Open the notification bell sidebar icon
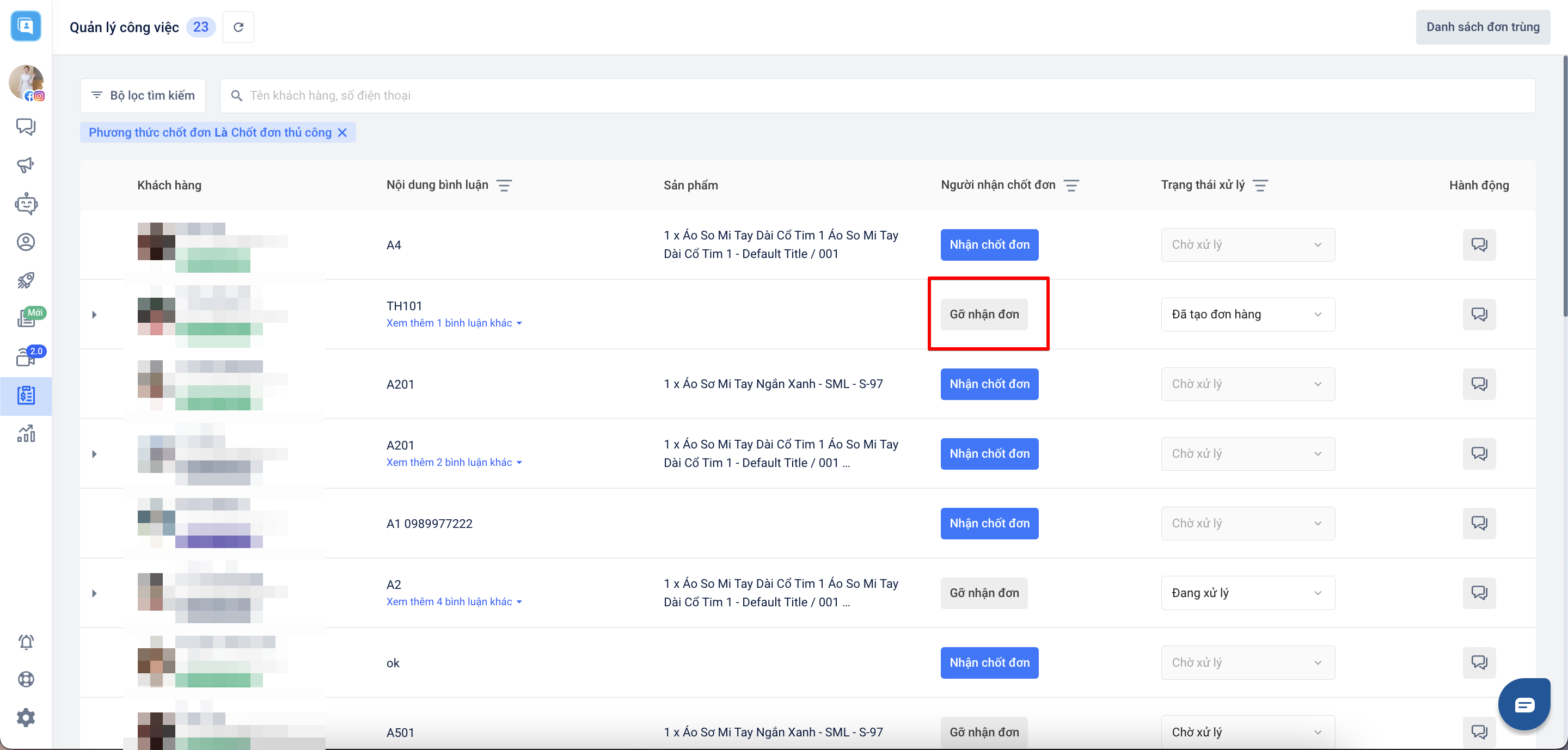Image resolution: width=1568 pixels, height=750 pixels. point(26,642)
